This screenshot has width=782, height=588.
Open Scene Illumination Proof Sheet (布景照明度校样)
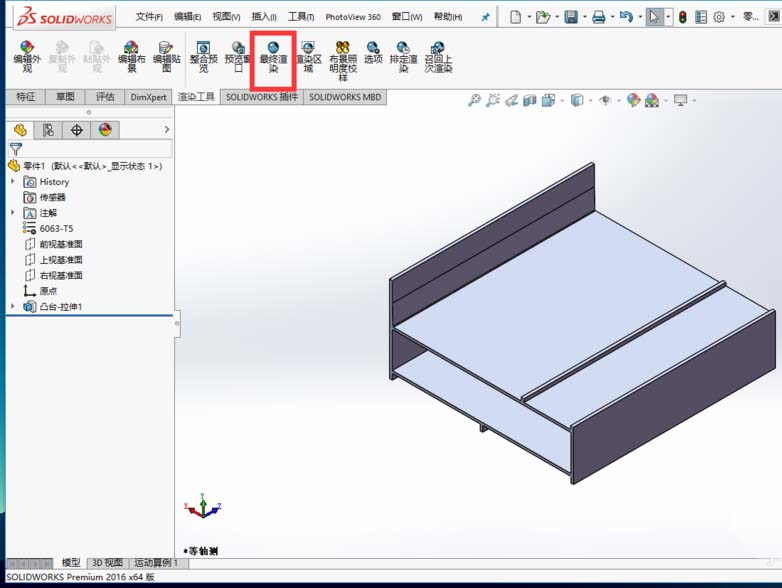coord(343,61)
